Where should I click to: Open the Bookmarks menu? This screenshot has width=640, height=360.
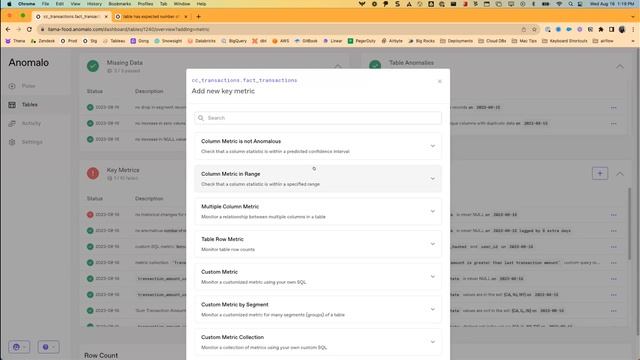tap(120, 4)
